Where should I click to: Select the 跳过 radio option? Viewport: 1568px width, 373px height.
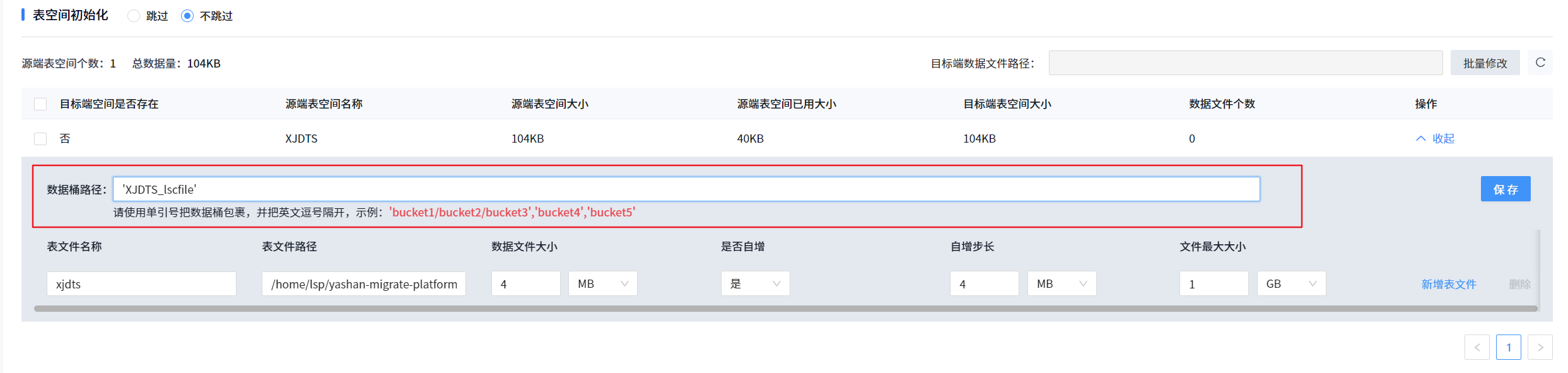tap(134, 16)
